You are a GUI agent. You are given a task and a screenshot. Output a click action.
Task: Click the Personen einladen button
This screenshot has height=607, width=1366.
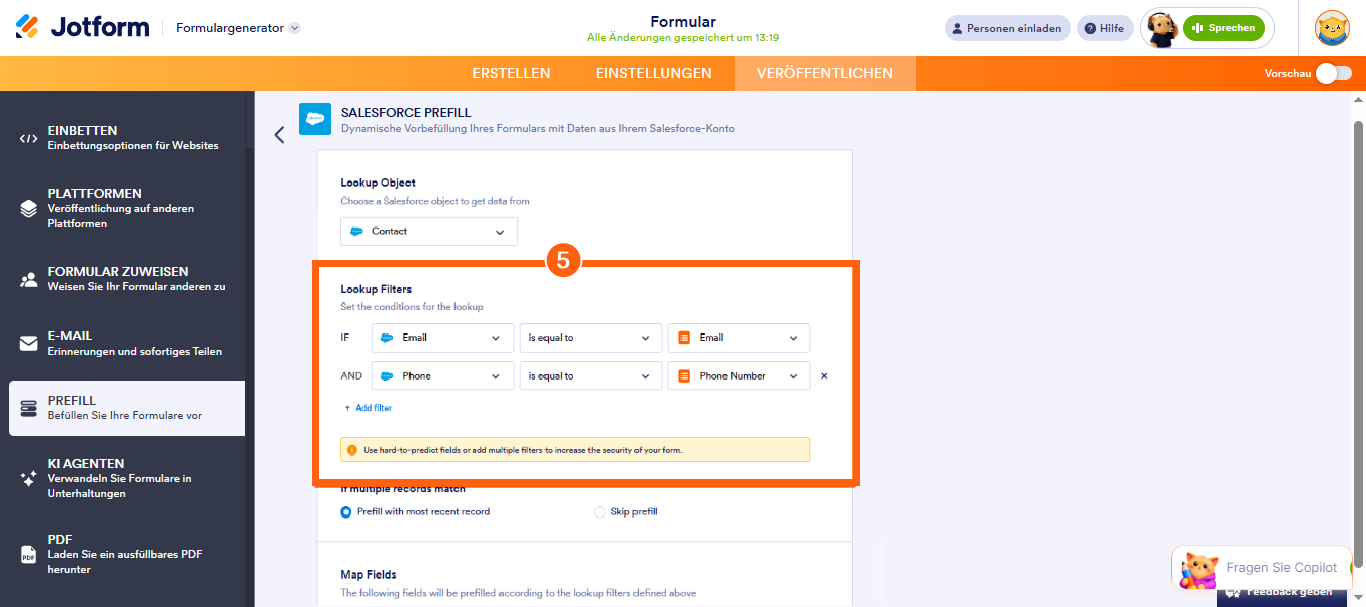coord(1007,28)
